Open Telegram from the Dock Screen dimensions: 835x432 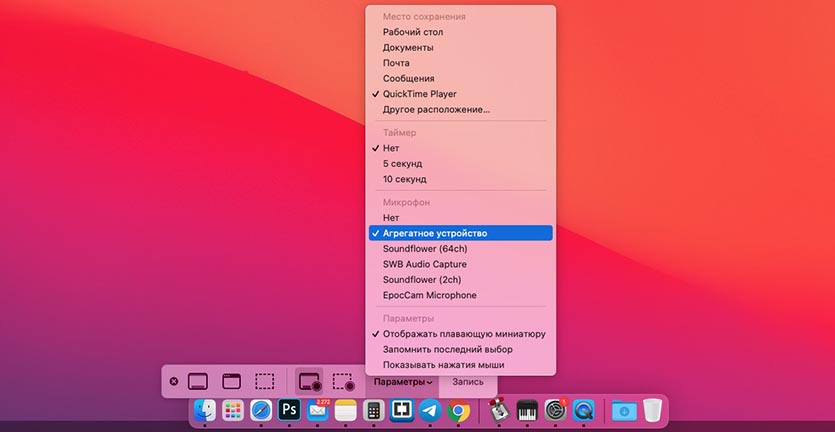tap(430, 410)
